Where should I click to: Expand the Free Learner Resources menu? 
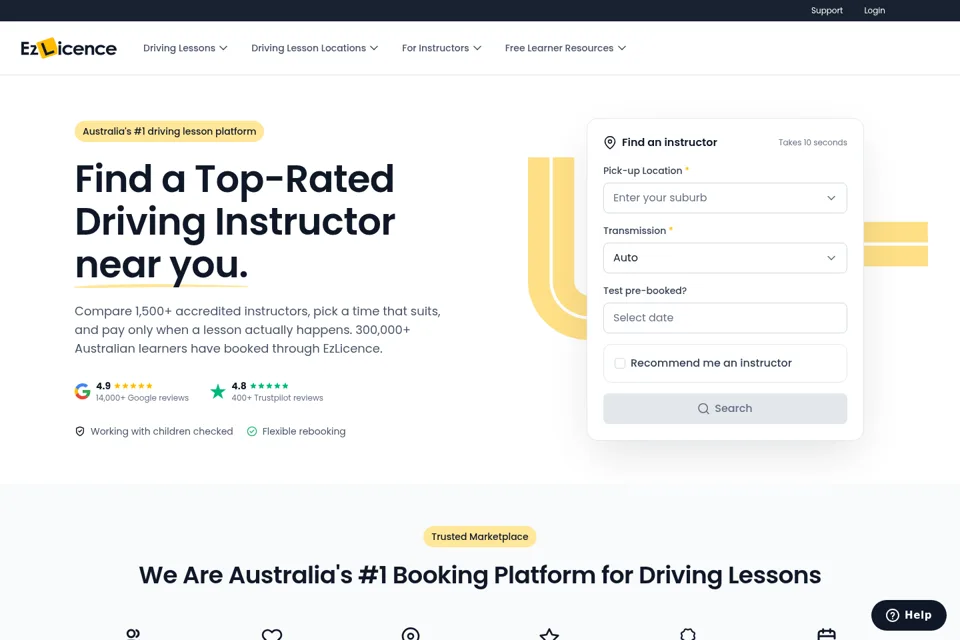(565, 48)
